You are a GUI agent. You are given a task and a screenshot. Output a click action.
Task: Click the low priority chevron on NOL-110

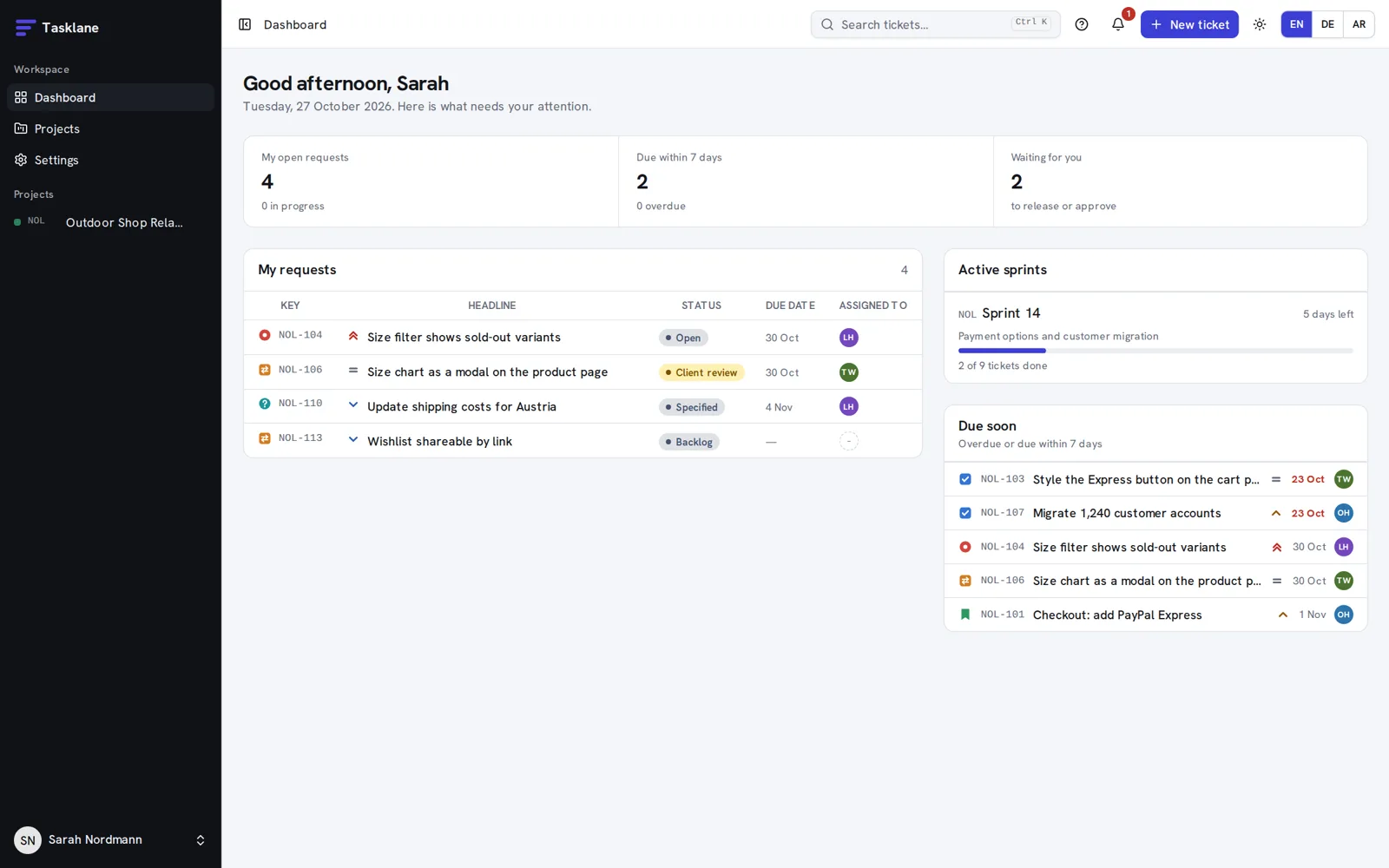(353, 404)
